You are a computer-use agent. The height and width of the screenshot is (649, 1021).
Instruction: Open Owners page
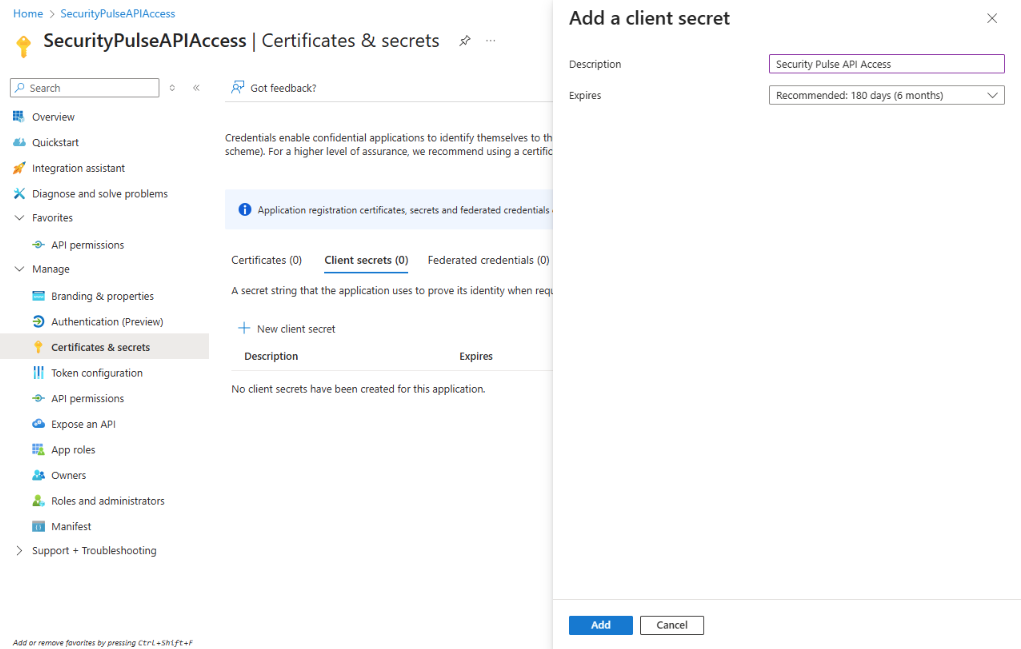coord(68,475)
